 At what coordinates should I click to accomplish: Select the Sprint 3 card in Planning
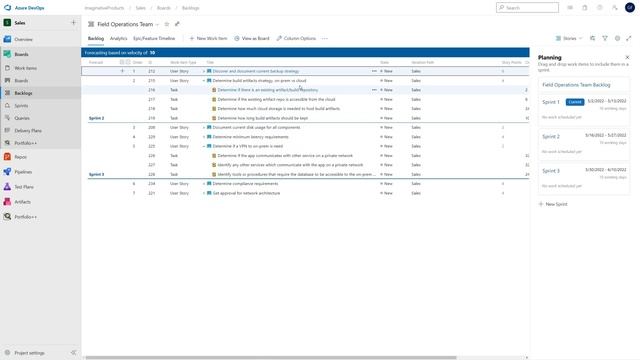pos(584,178)
